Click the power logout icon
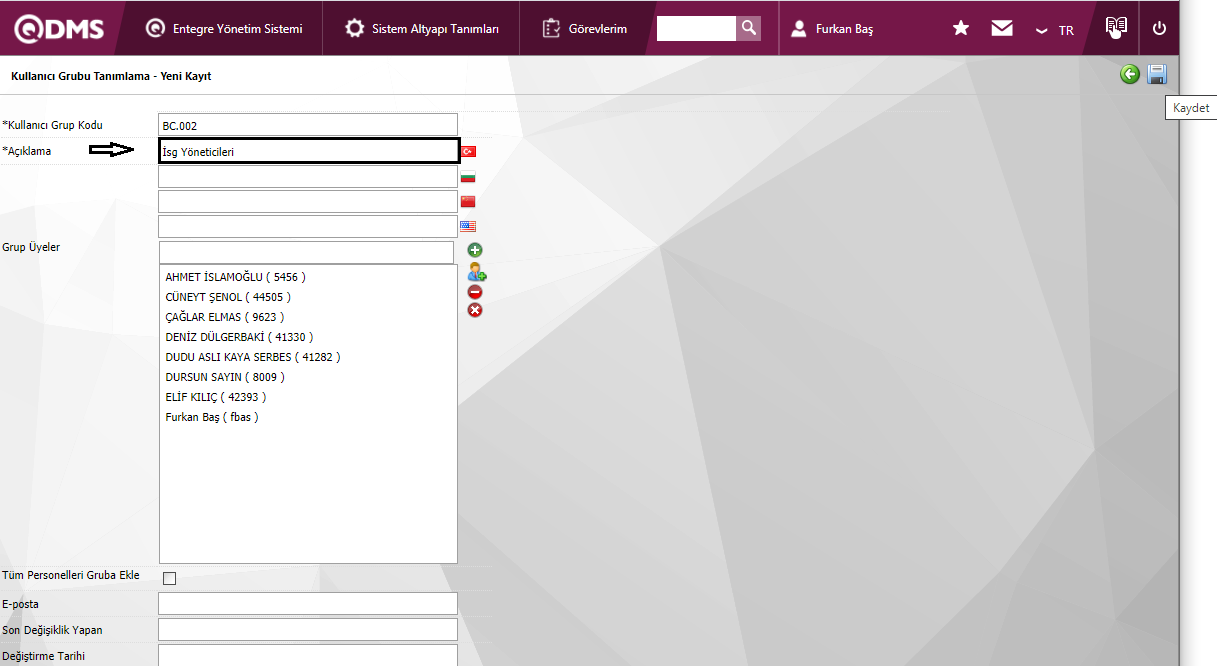Viewport: 1217px width, 666px height. tap(1159, 28)
